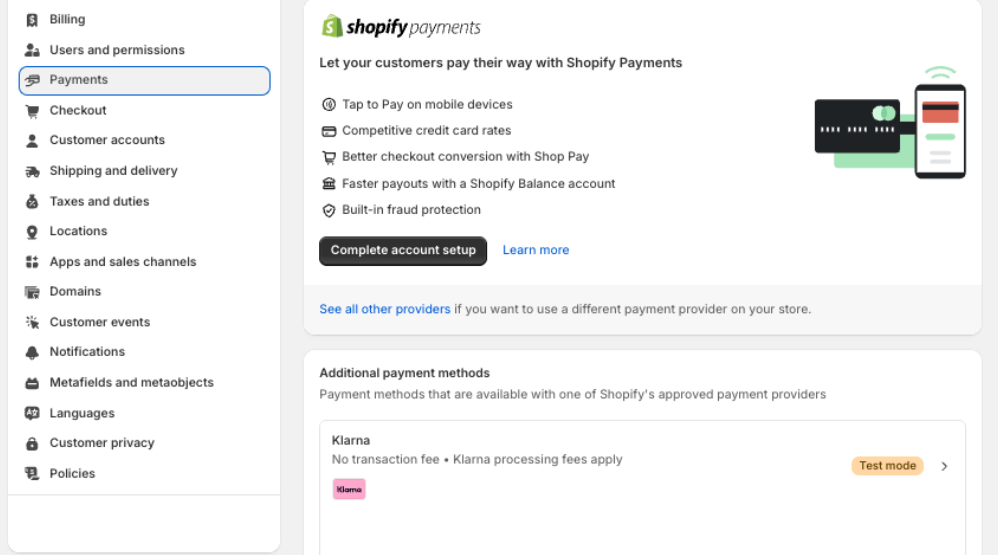Click the Locations pin icon

coord(31,231)
